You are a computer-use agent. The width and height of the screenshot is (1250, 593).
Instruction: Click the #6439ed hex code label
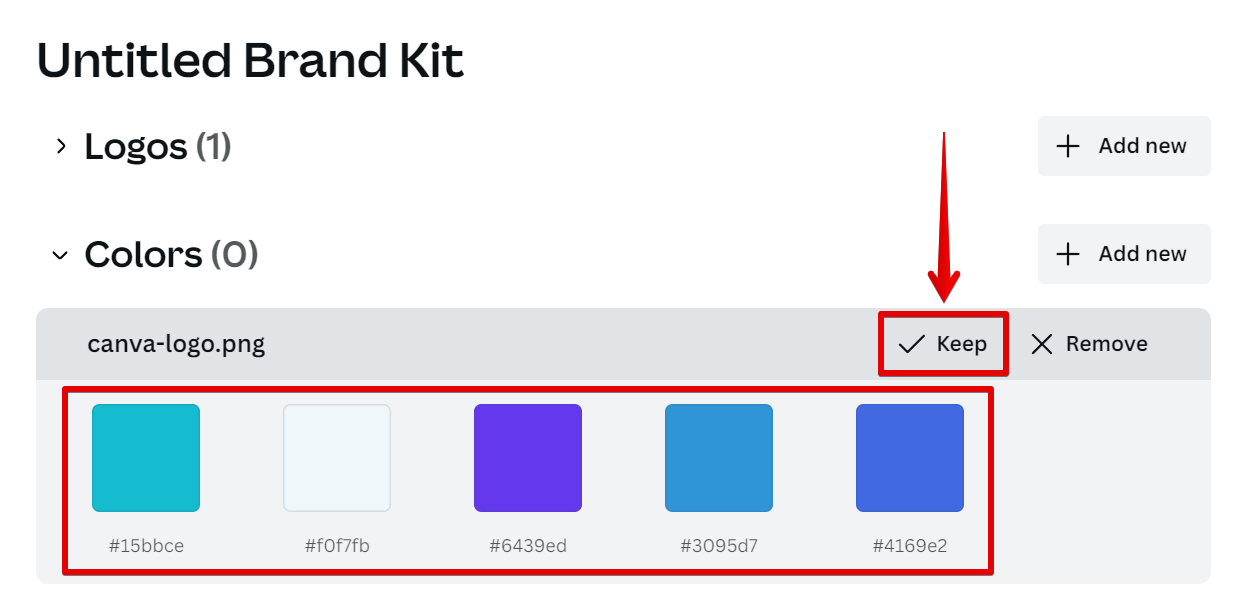(528, 546)
